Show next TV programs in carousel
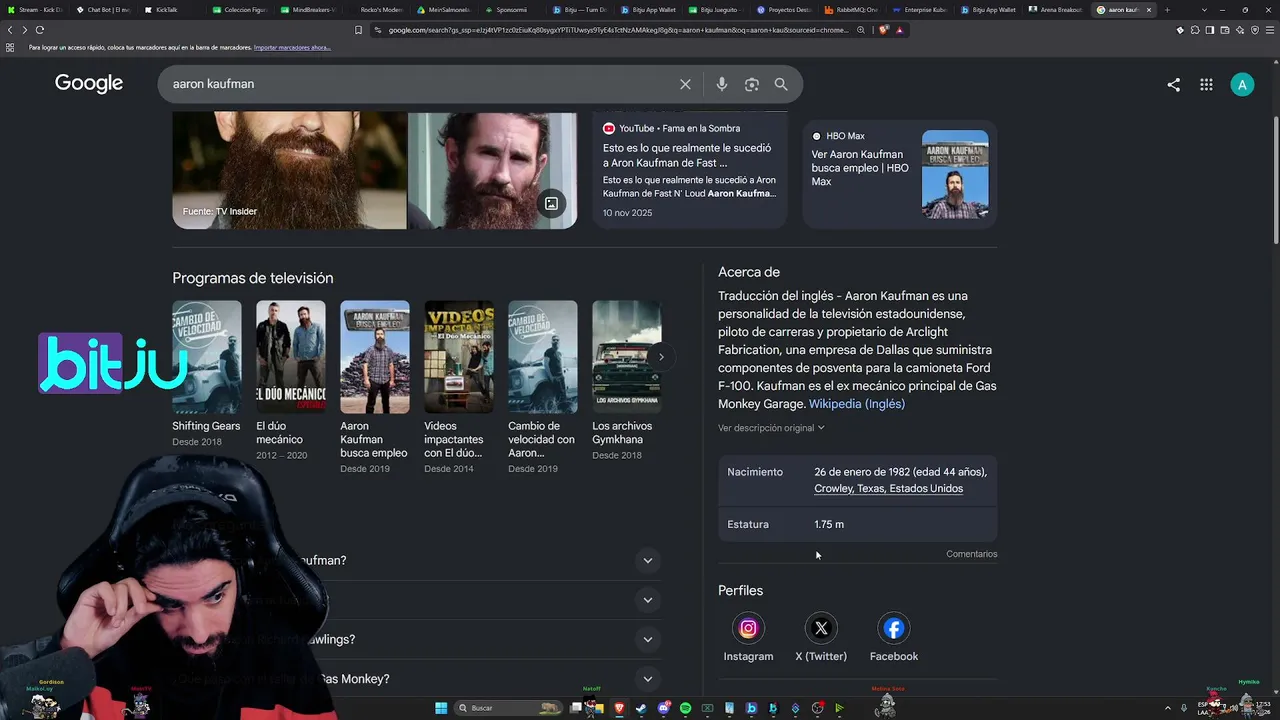1280x720 pixels. 660,357
